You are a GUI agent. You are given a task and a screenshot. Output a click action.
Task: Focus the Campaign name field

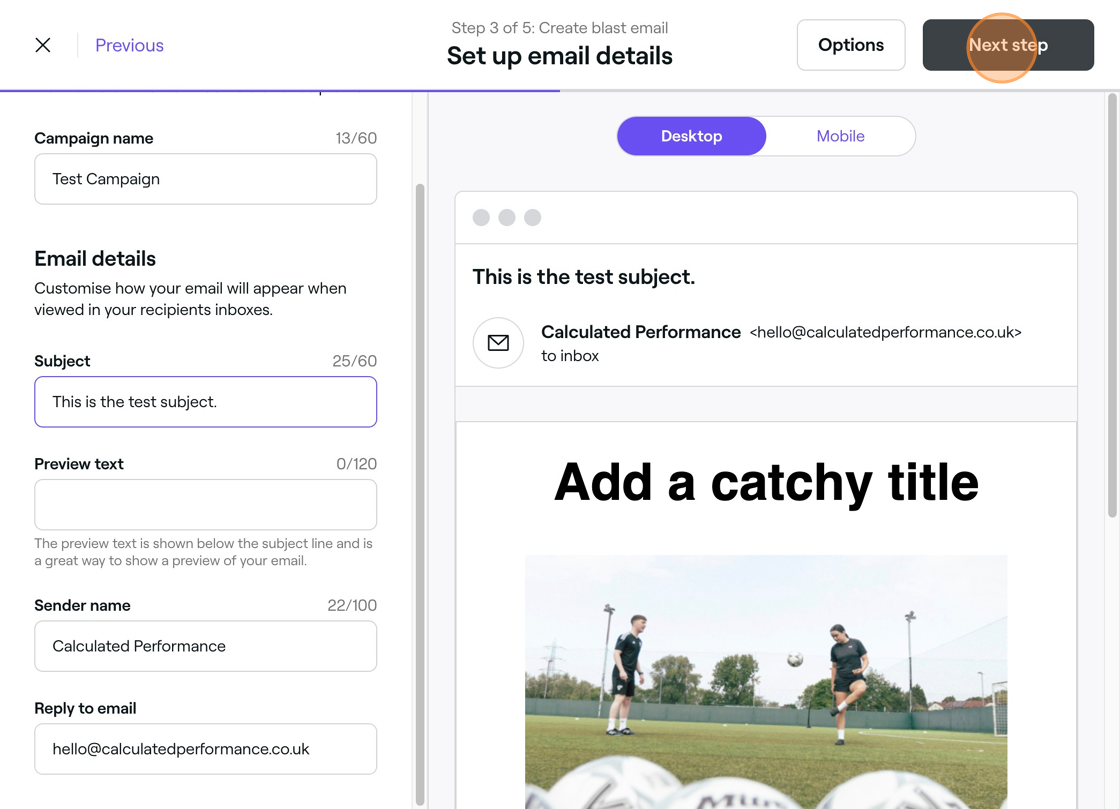click(206, 179)
